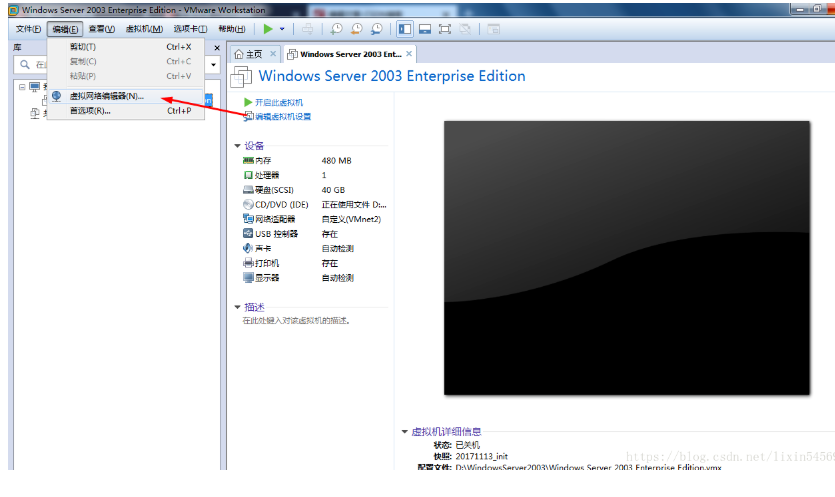Select the 声卡 sound card device
This screenshot has height=497, width=835.
pyautogui.click(x=257, y=248)
